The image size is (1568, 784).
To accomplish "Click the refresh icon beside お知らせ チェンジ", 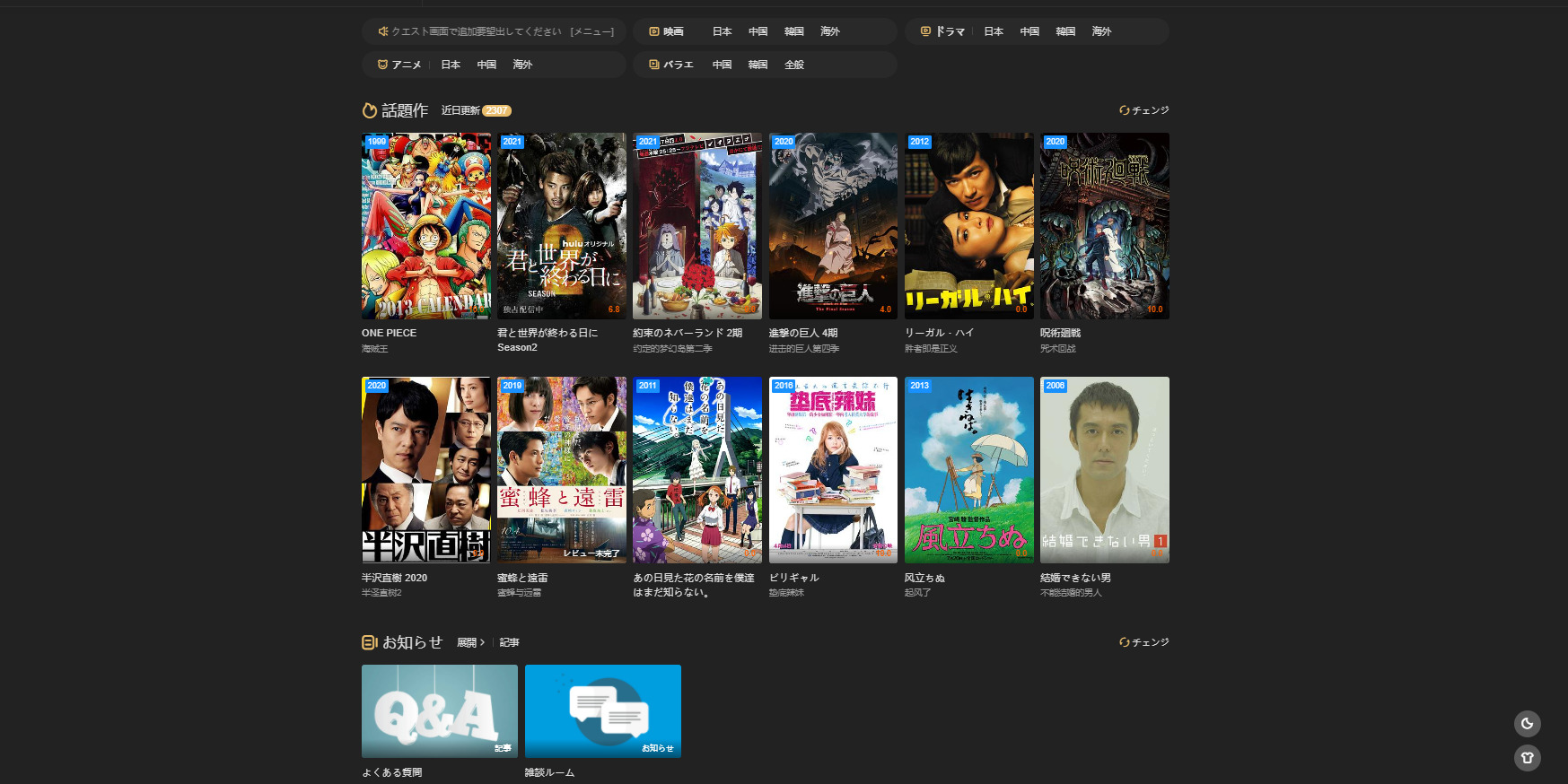I will coord(1124,642).
